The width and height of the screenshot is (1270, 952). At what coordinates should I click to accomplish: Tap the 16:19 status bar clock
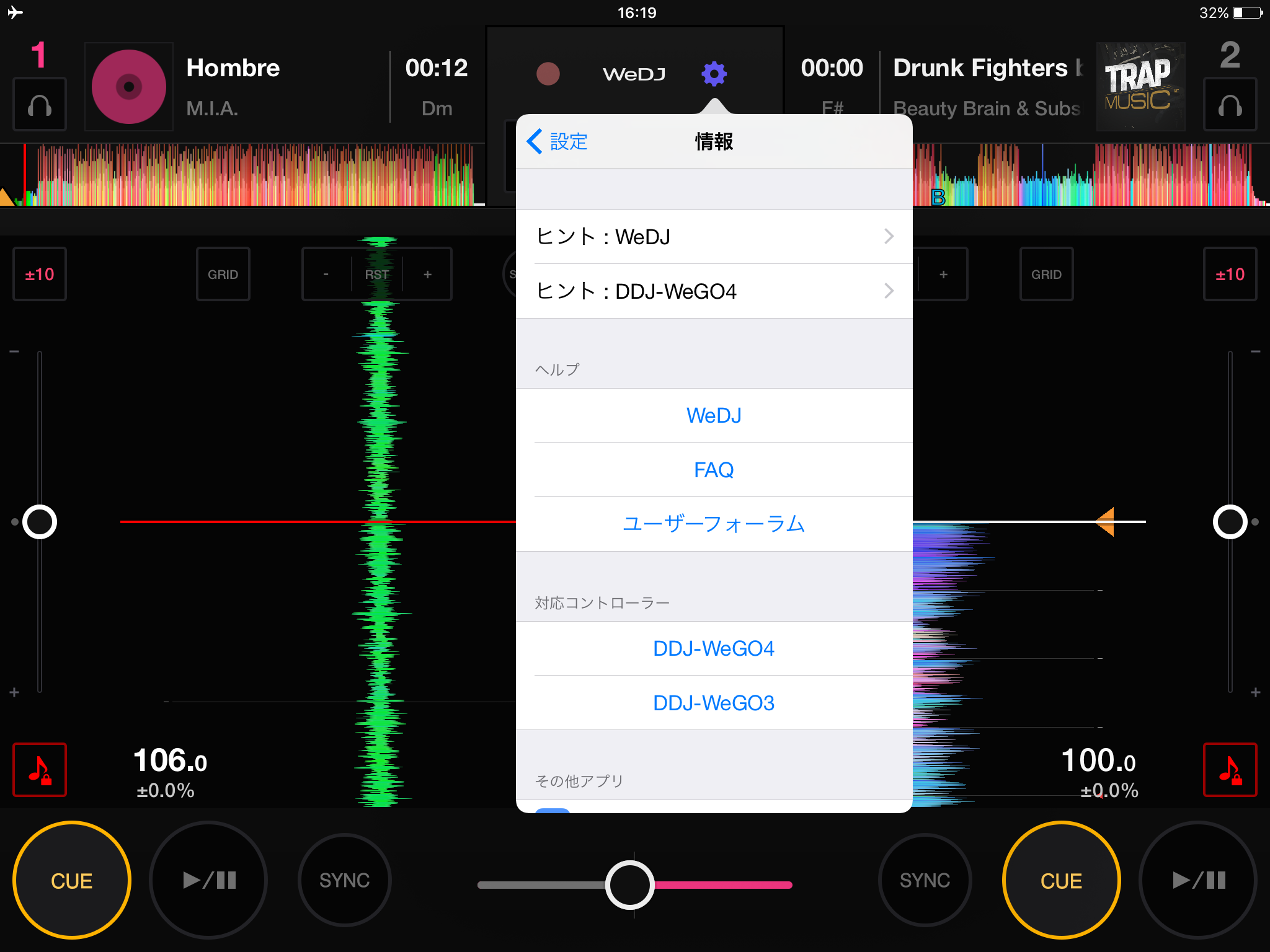tap(637, 12)
